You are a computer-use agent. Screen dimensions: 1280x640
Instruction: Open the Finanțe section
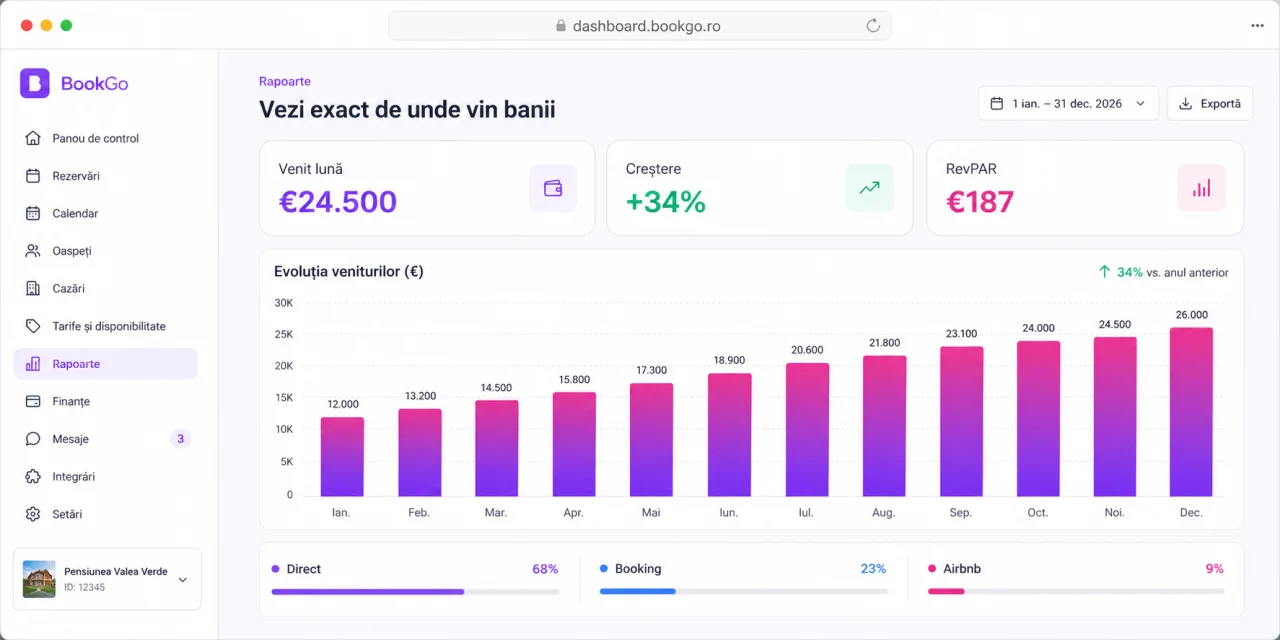(x=106, y=401)
